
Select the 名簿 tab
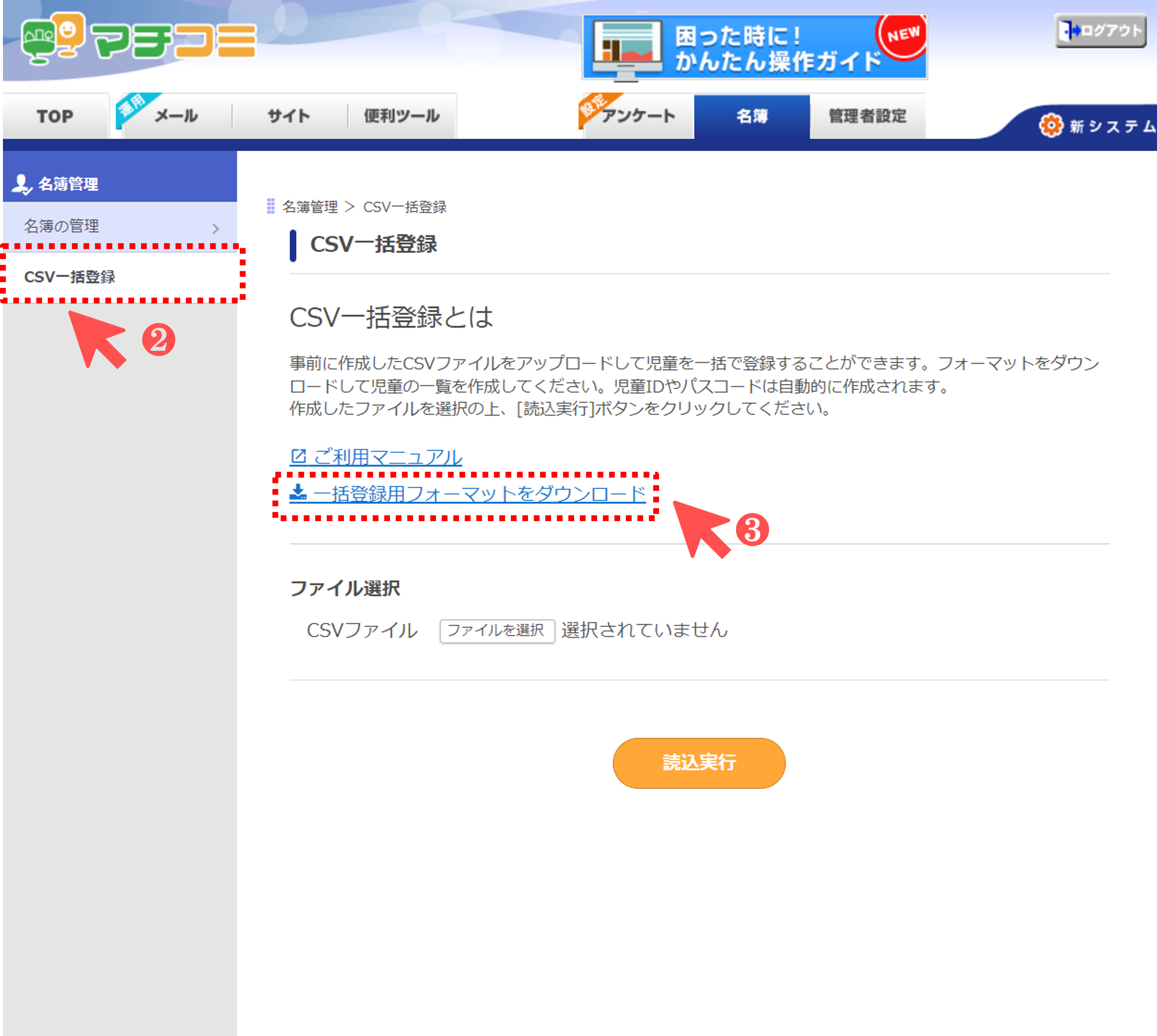[x=752, y=116]
